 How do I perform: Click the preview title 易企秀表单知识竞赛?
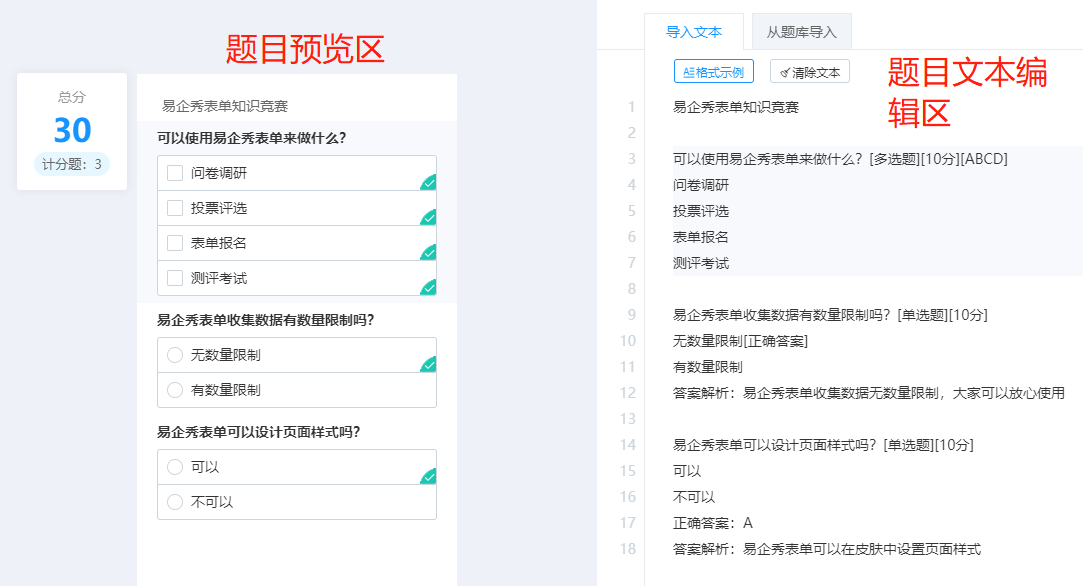tap(224, 106)
